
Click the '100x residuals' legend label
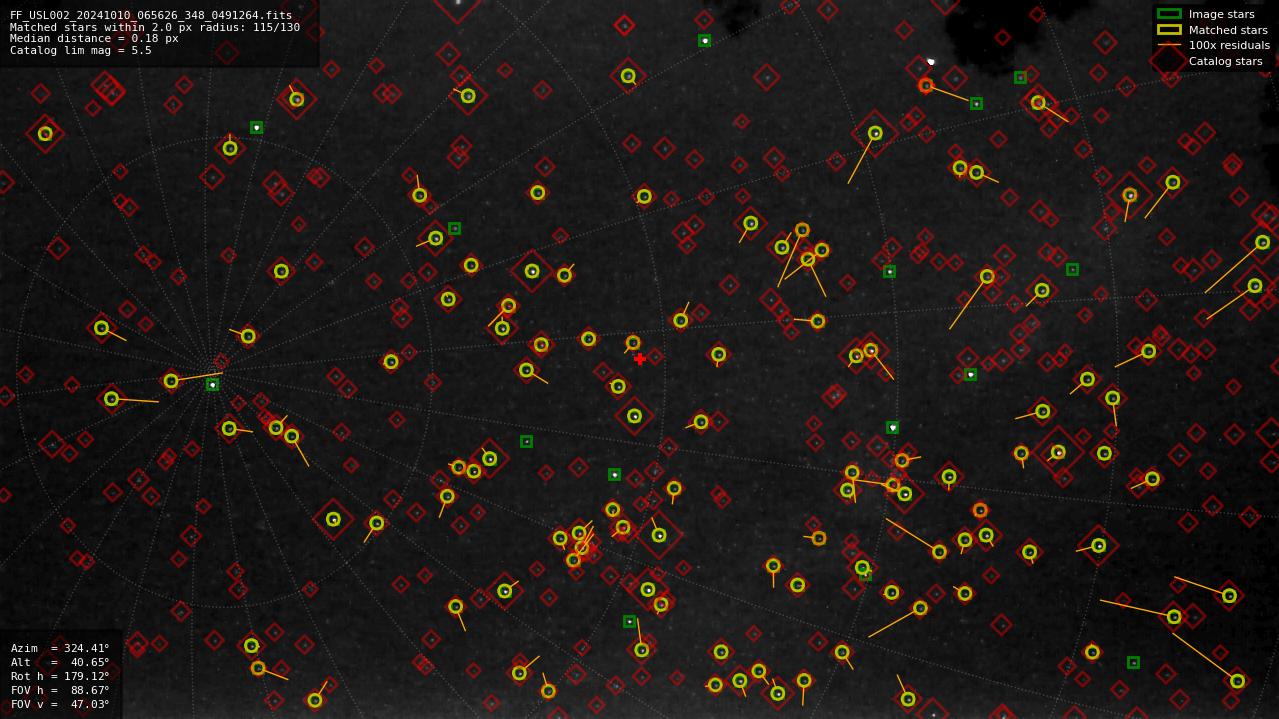click(1229, 45)
